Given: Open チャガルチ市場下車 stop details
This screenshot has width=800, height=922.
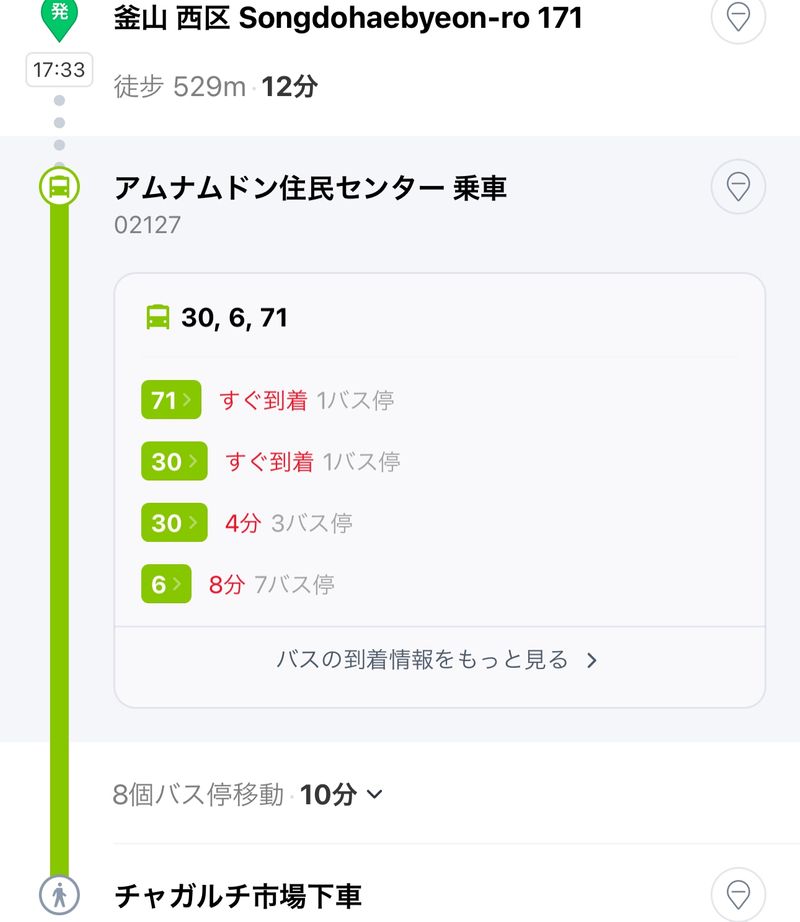Looking at the screenshot, I should (238, 895).
